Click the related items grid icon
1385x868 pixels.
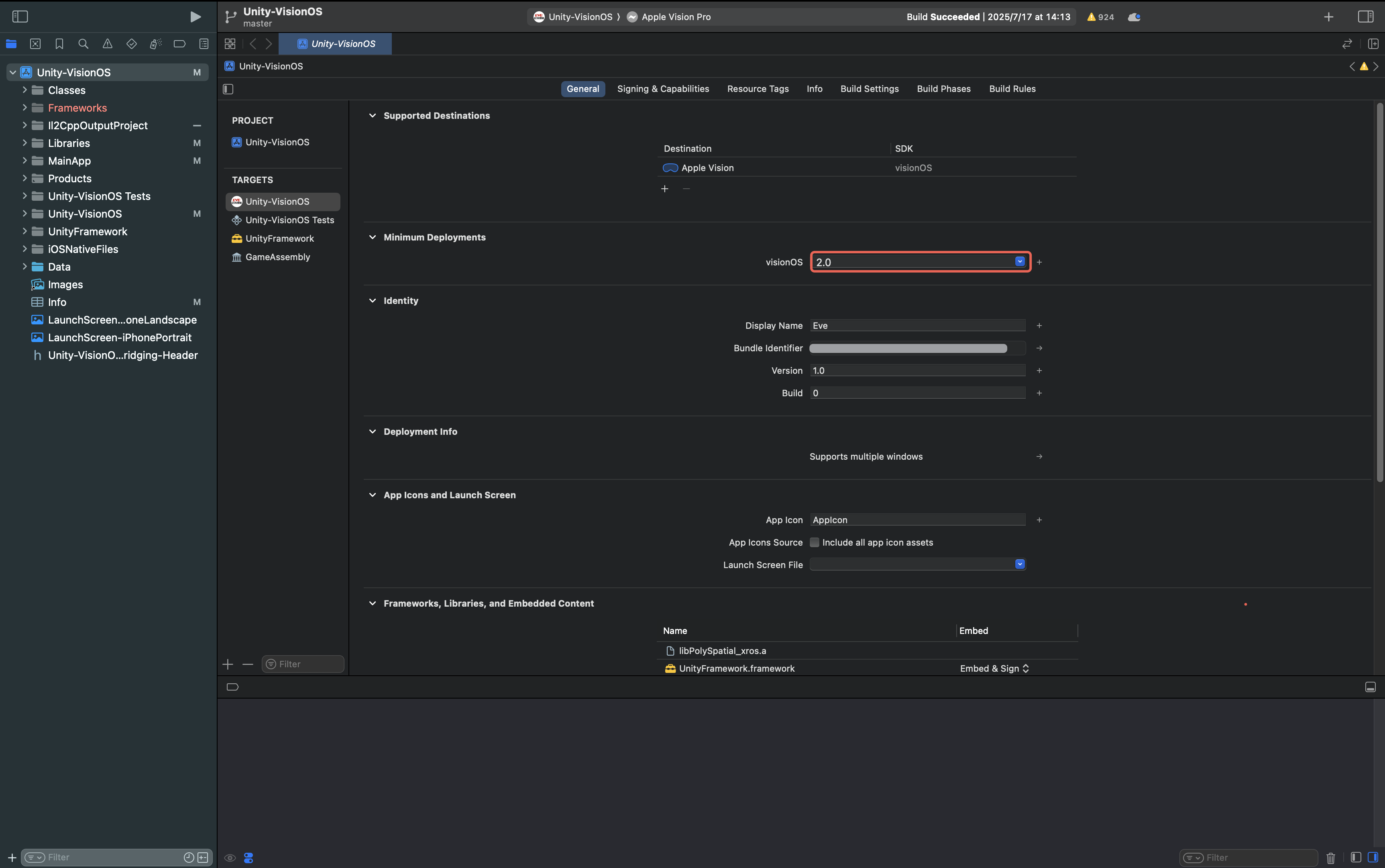tap(230, 44)
